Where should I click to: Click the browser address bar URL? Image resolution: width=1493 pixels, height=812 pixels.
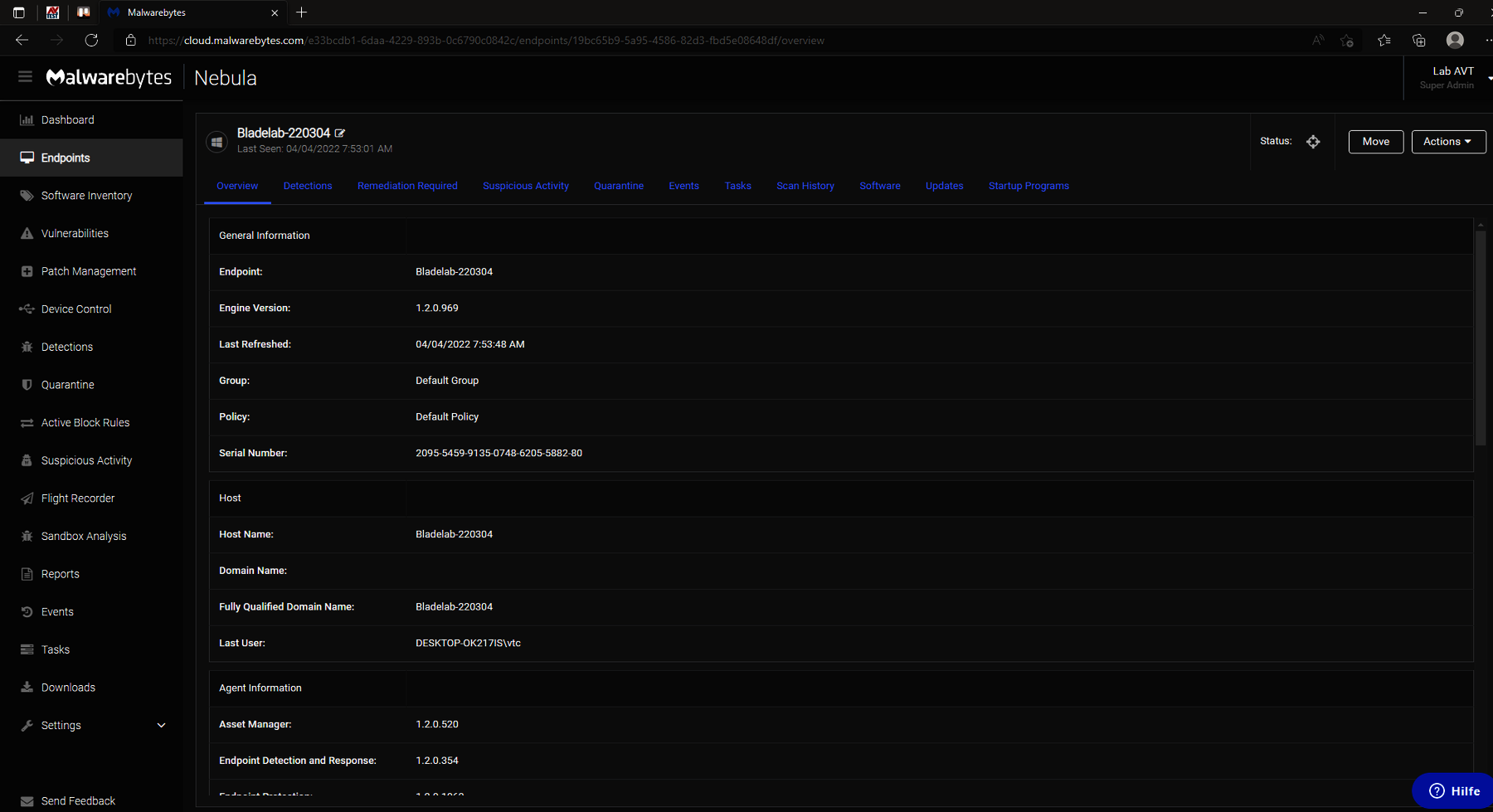coord(485,41)
